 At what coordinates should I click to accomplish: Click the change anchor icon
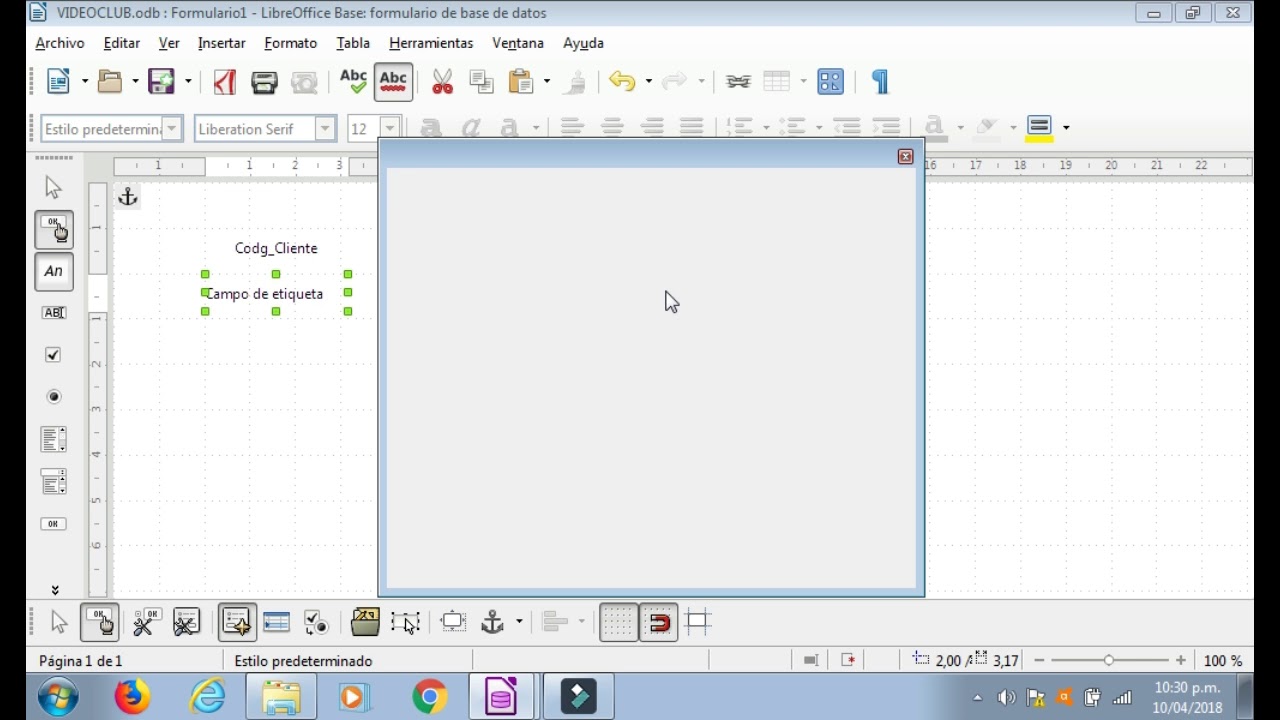[x=492, y=622]
